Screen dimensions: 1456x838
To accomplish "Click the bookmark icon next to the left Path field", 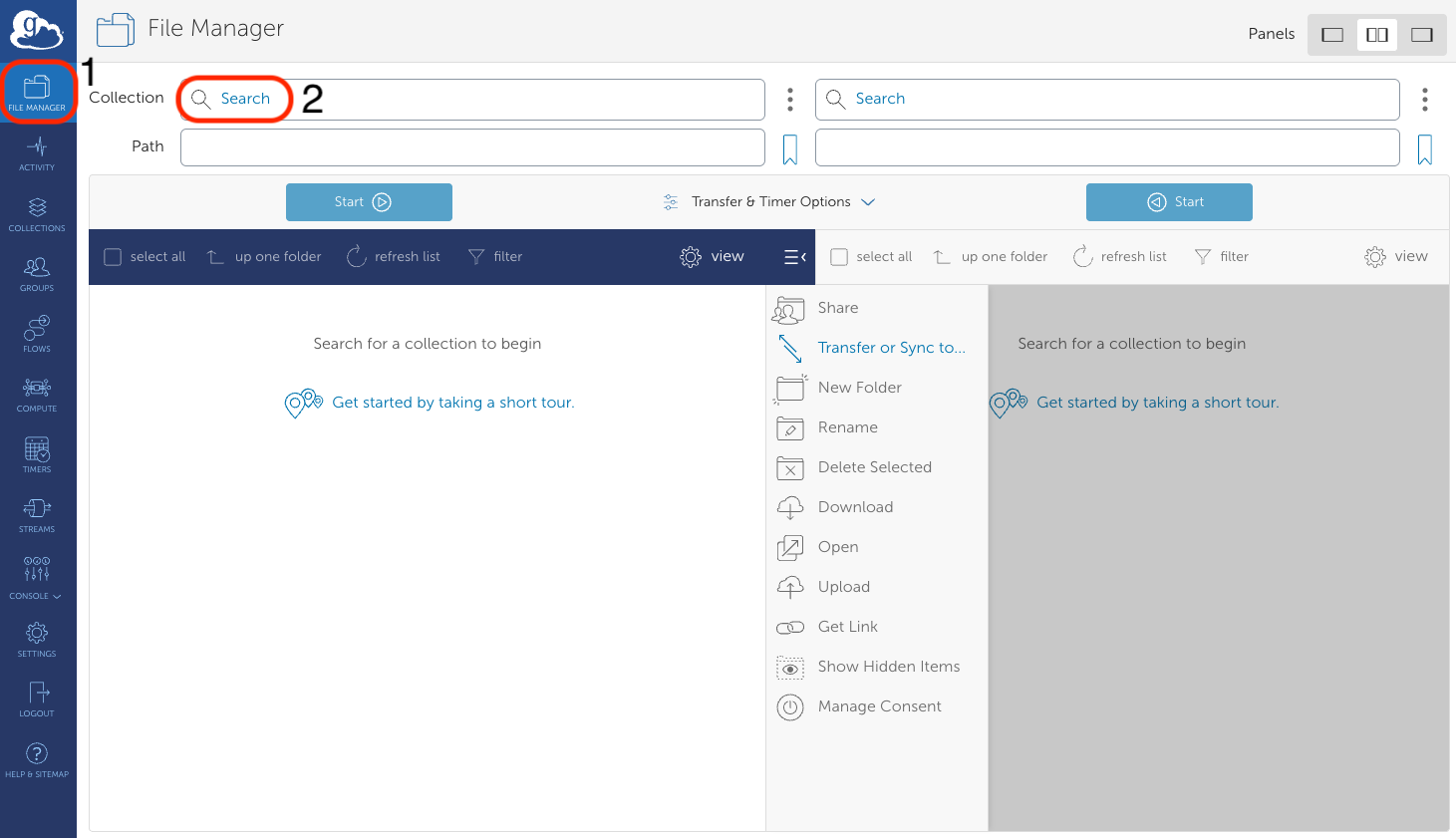I will click(x=788, y=147).
